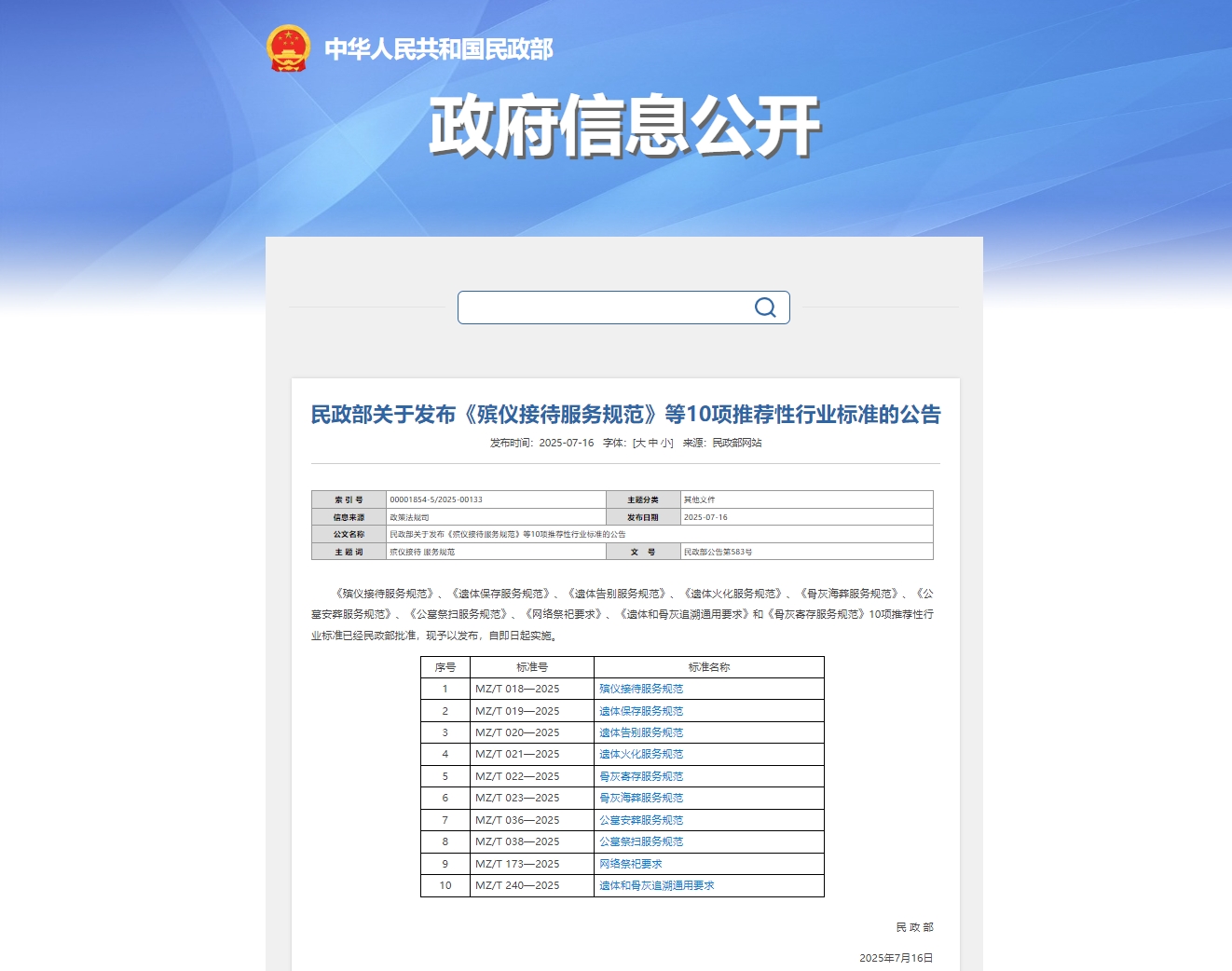Click the 政府信息公开 banner title
This screenshot has width=1232, height=971.
(624, 126)
